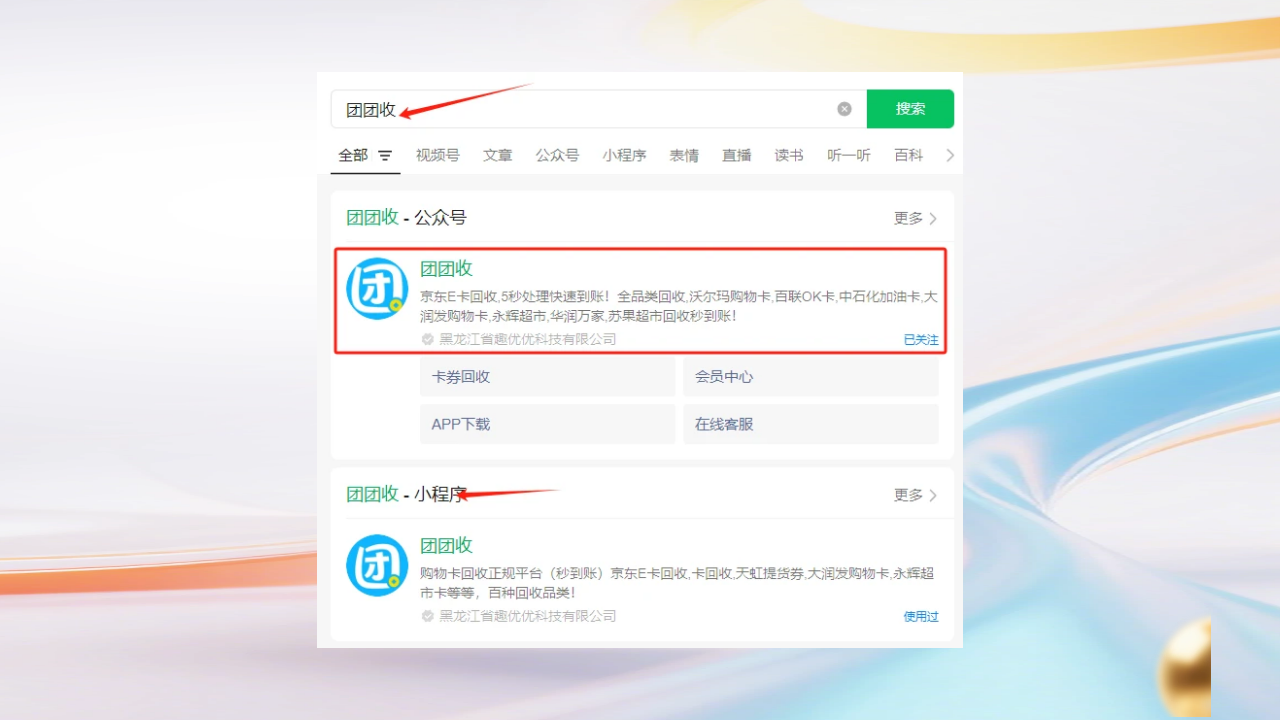Switch to the 视频号 tab
Viewport: 1280px width, 720px height.
438,155
